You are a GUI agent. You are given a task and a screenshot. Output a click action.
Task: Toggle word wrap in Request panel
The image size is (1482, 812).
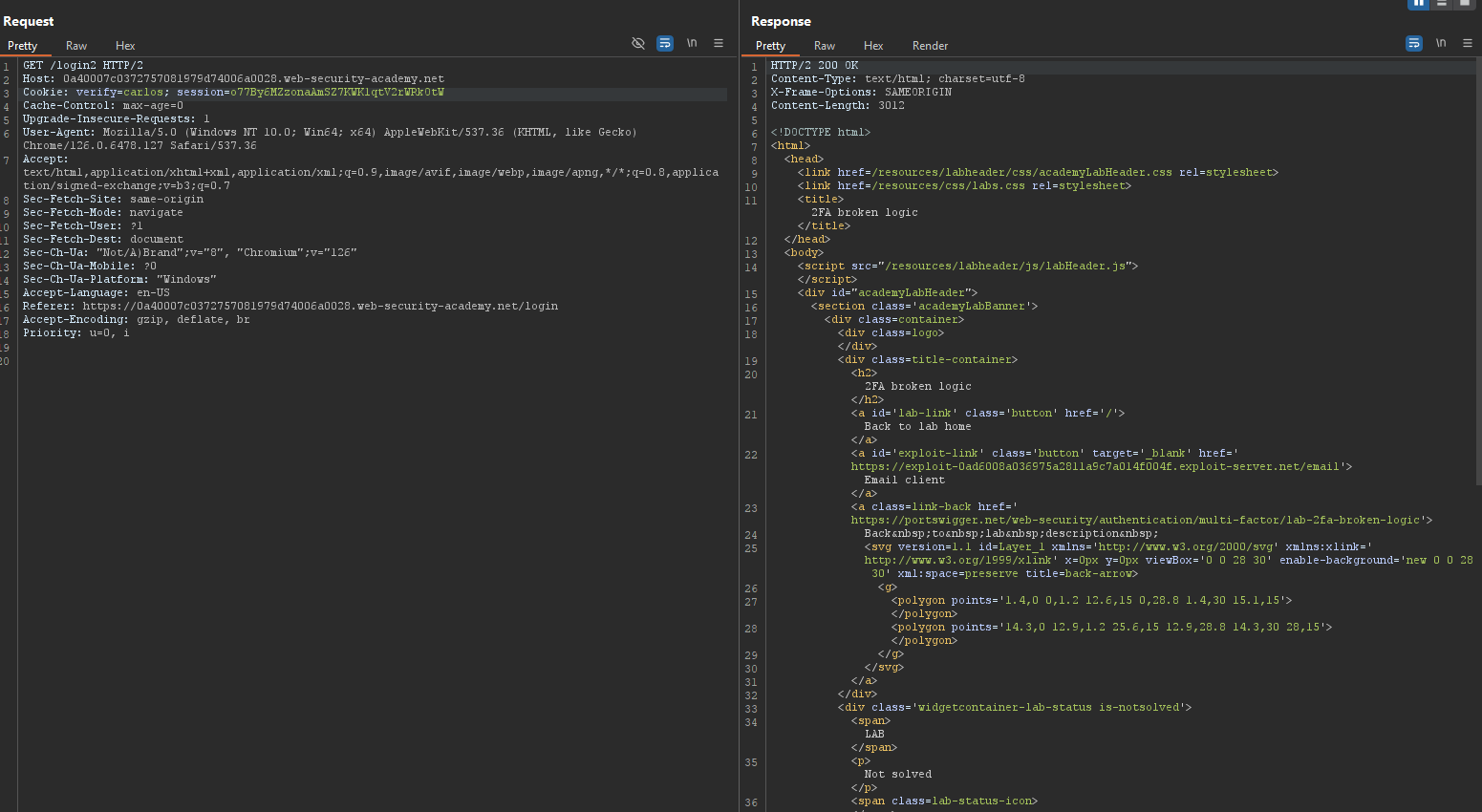[665, 43]
